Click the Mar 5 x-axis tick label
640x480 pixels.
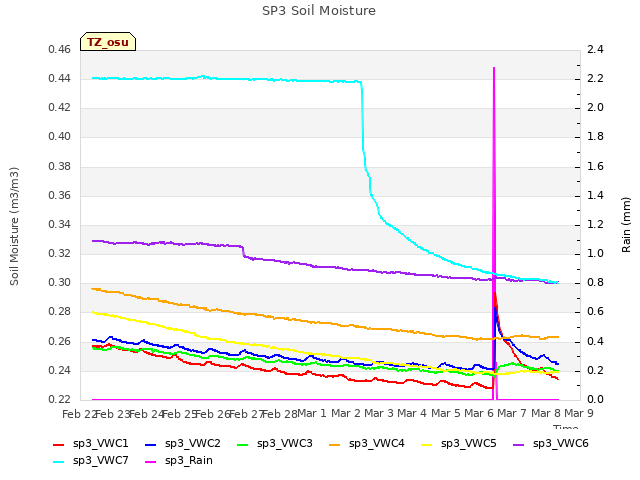[x=445, y=413]
